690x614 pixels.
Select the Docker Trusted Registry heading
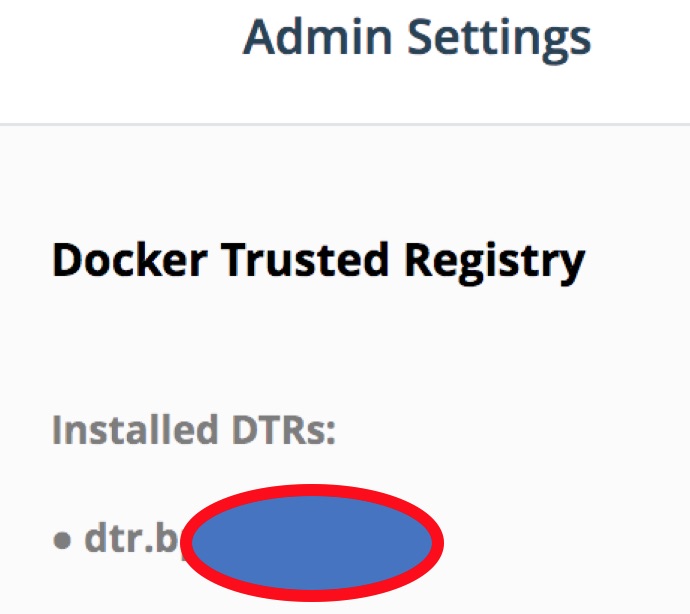319,261
